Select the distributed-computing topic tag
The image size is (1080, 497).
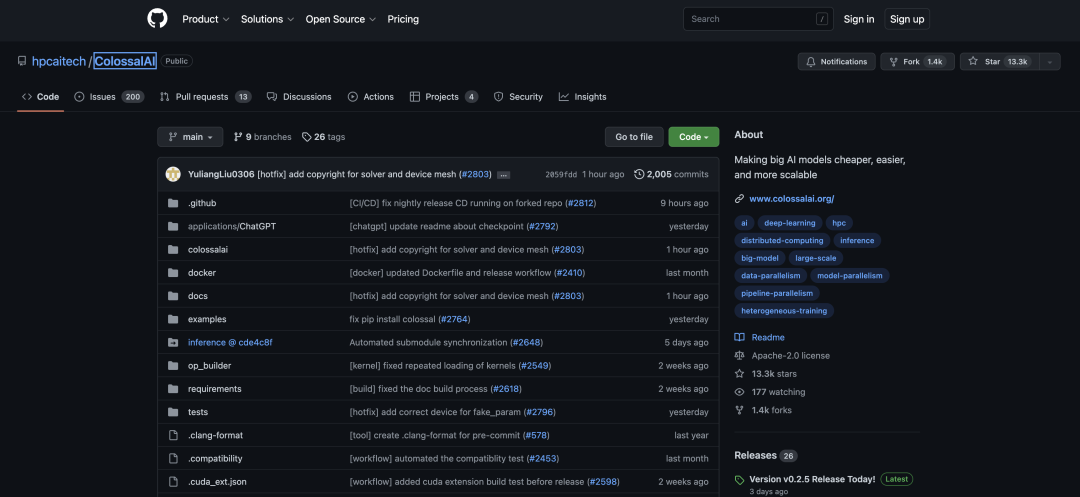click(x=782, y=240)
